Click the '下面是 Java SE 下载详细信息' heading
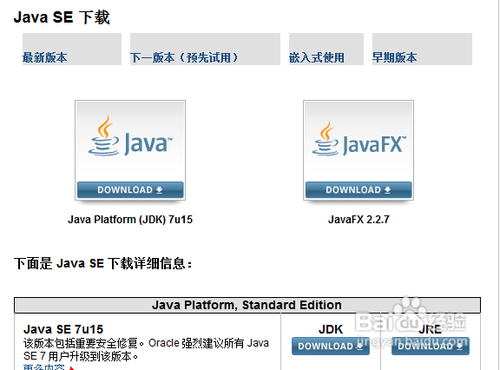 click(103, 263)
